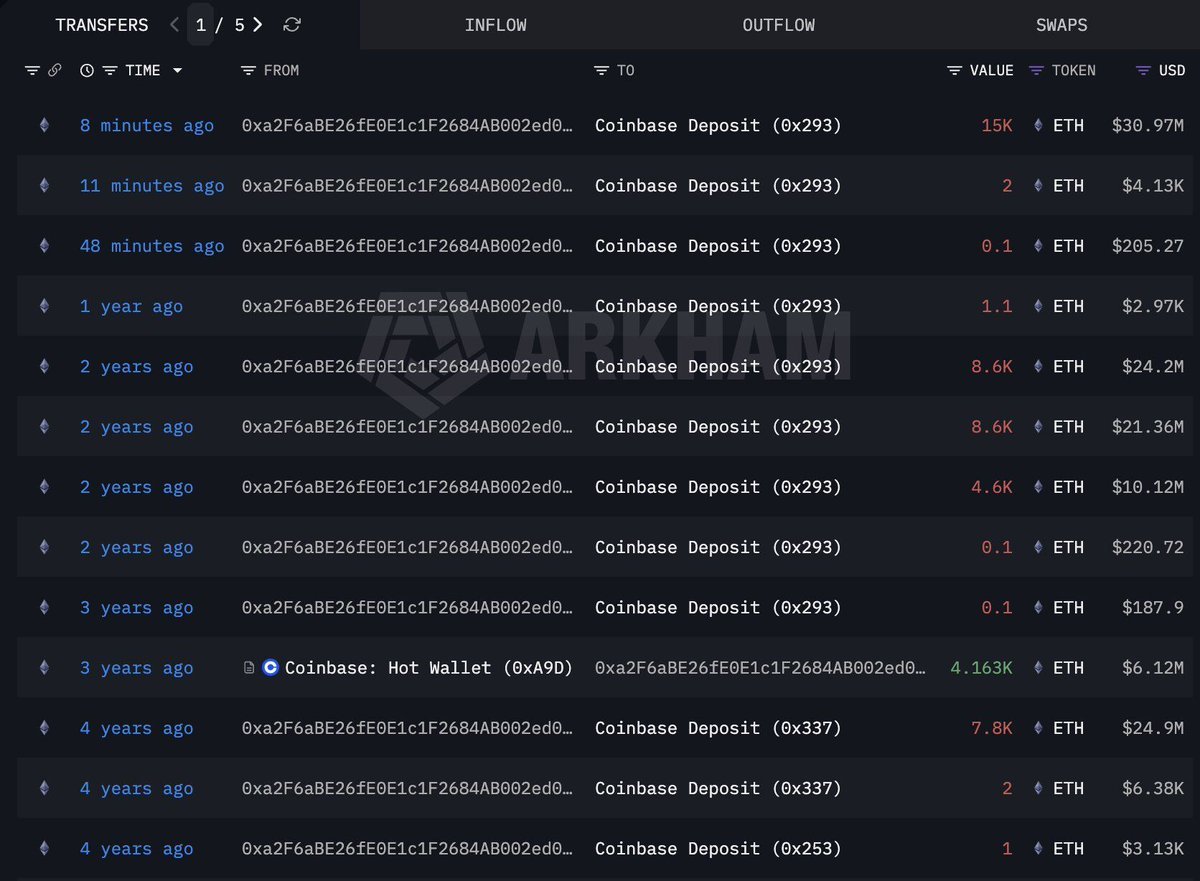Refresh the transfers list
This screenshot has width=1200, height=881.
pos(291,24)
